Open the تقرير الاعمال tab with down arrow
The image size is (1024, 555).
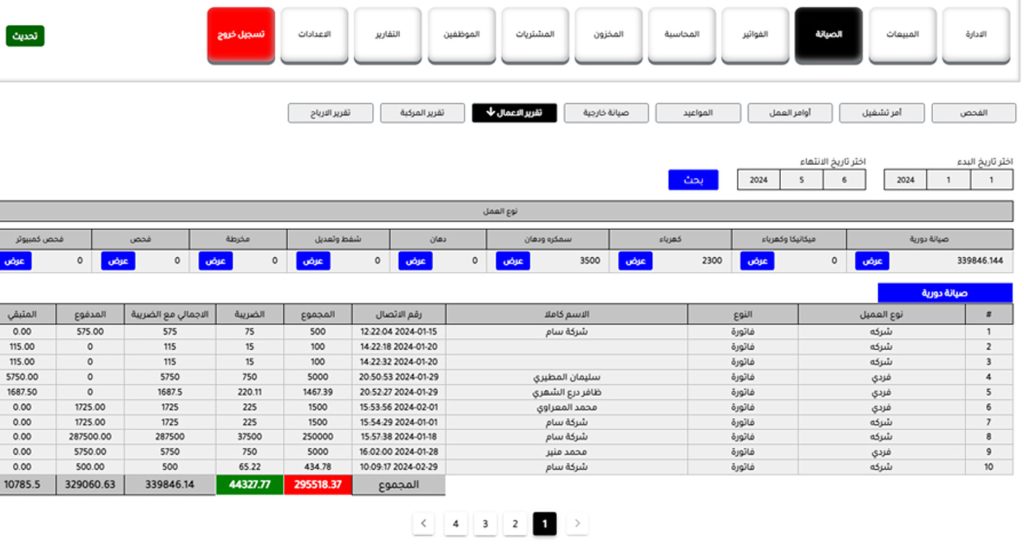(x=514, y=113)
